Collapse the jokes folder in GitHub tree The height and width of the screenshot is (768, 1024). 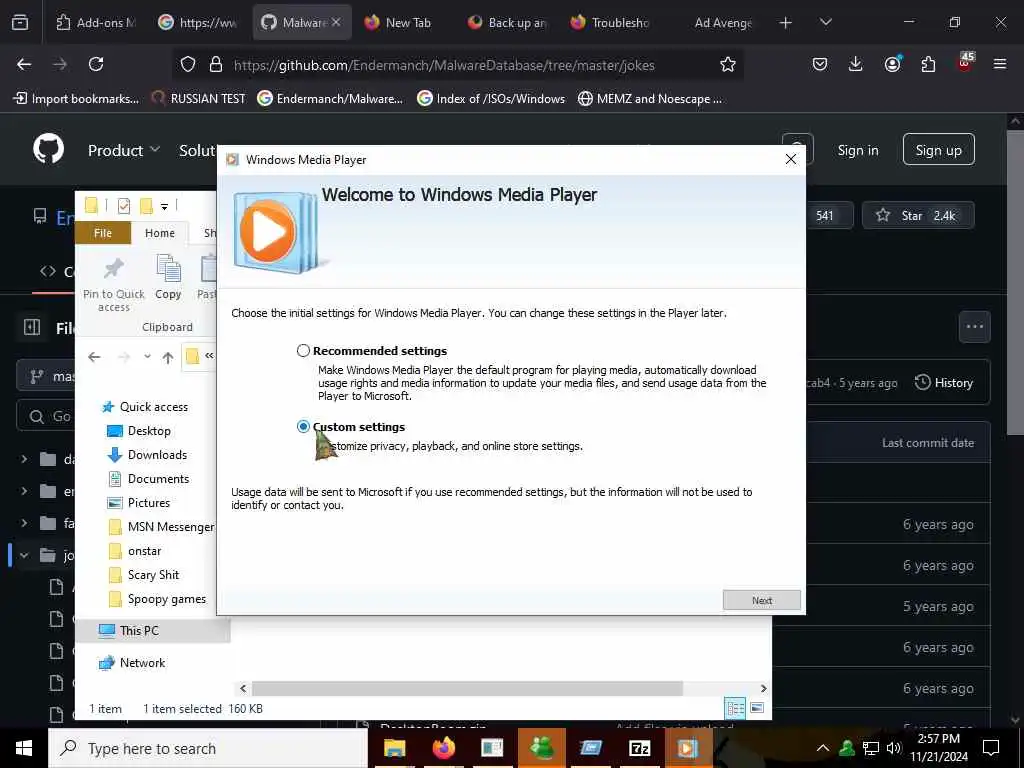(24, 555)
